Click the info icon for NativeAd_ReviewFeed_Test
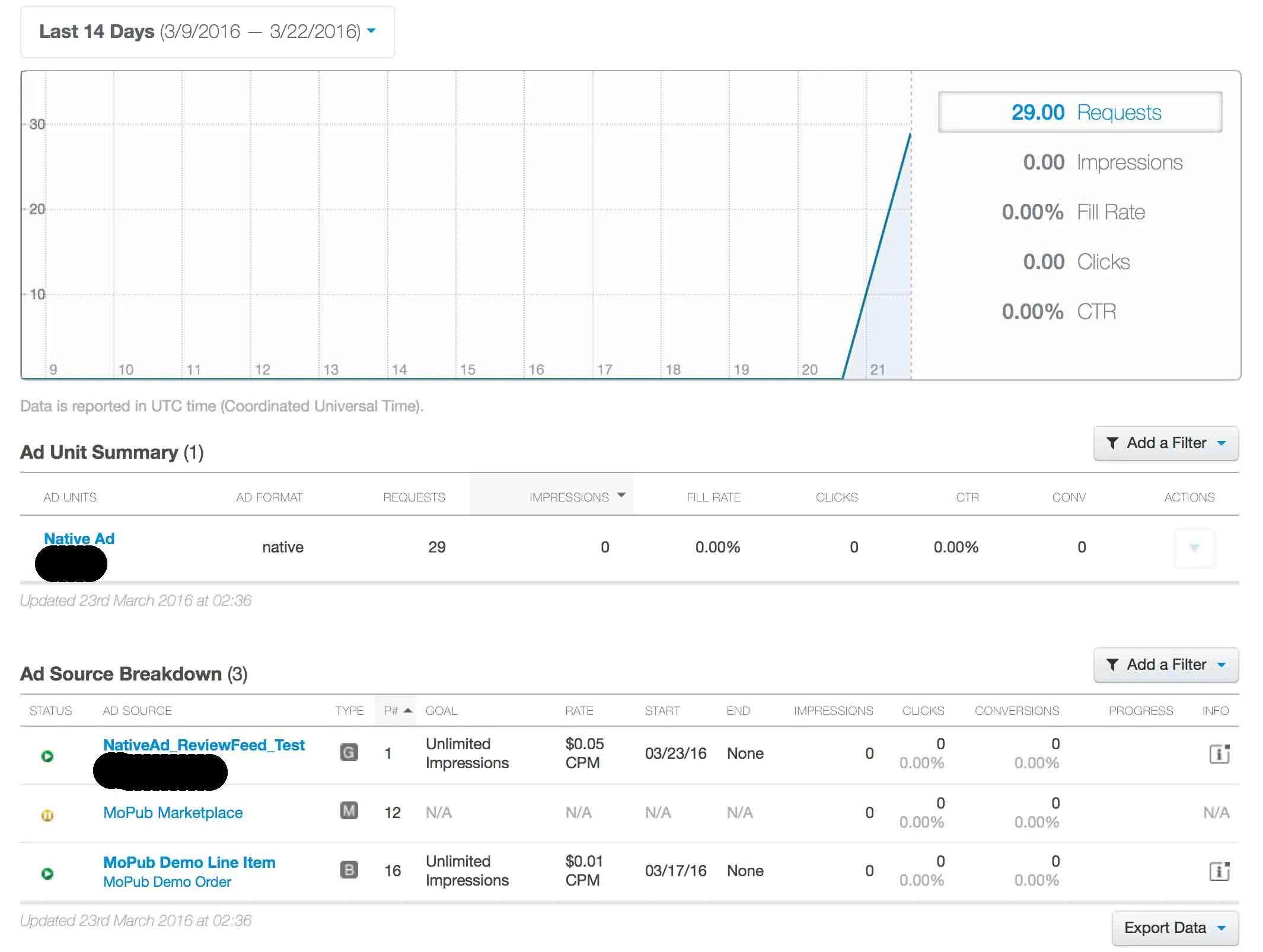The image size is (1263, 952). 1219,753
